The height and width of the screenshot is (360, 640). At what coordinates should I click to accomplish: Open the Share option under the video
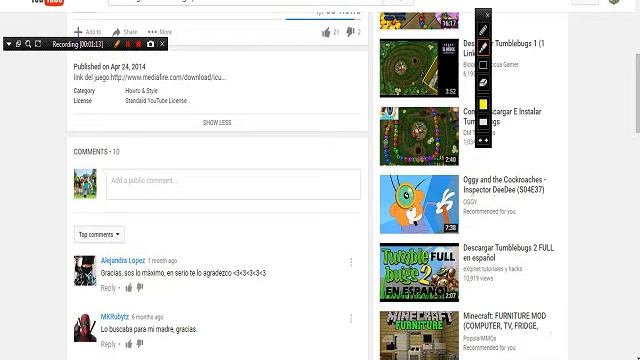click(125, 32)
